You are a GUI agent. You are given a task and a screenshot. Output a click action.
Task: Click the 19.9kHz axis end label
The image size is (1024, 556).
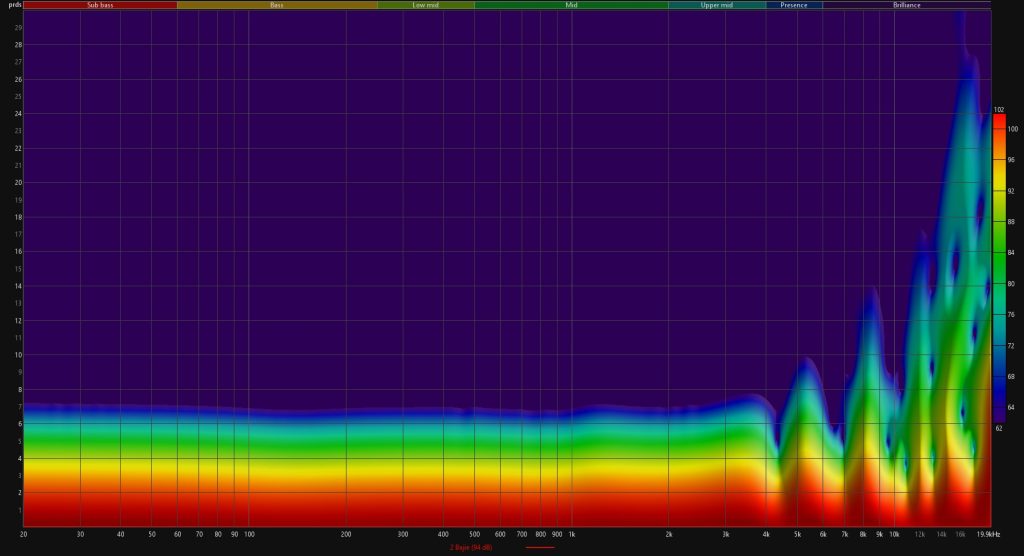click(990, 535)
